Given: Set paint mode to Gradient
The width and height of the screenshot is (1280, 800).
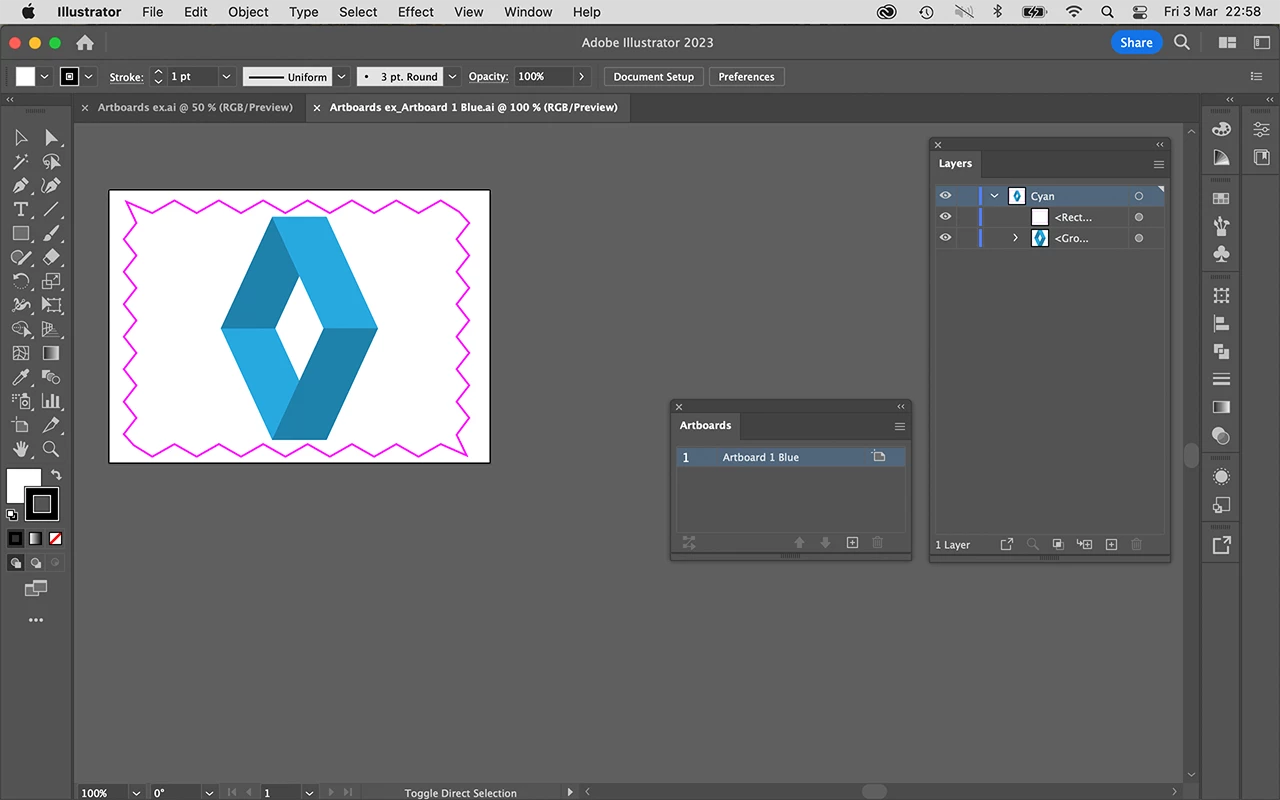Looking at the screenshot, I should pyautogui.click(x=36, y=538).
